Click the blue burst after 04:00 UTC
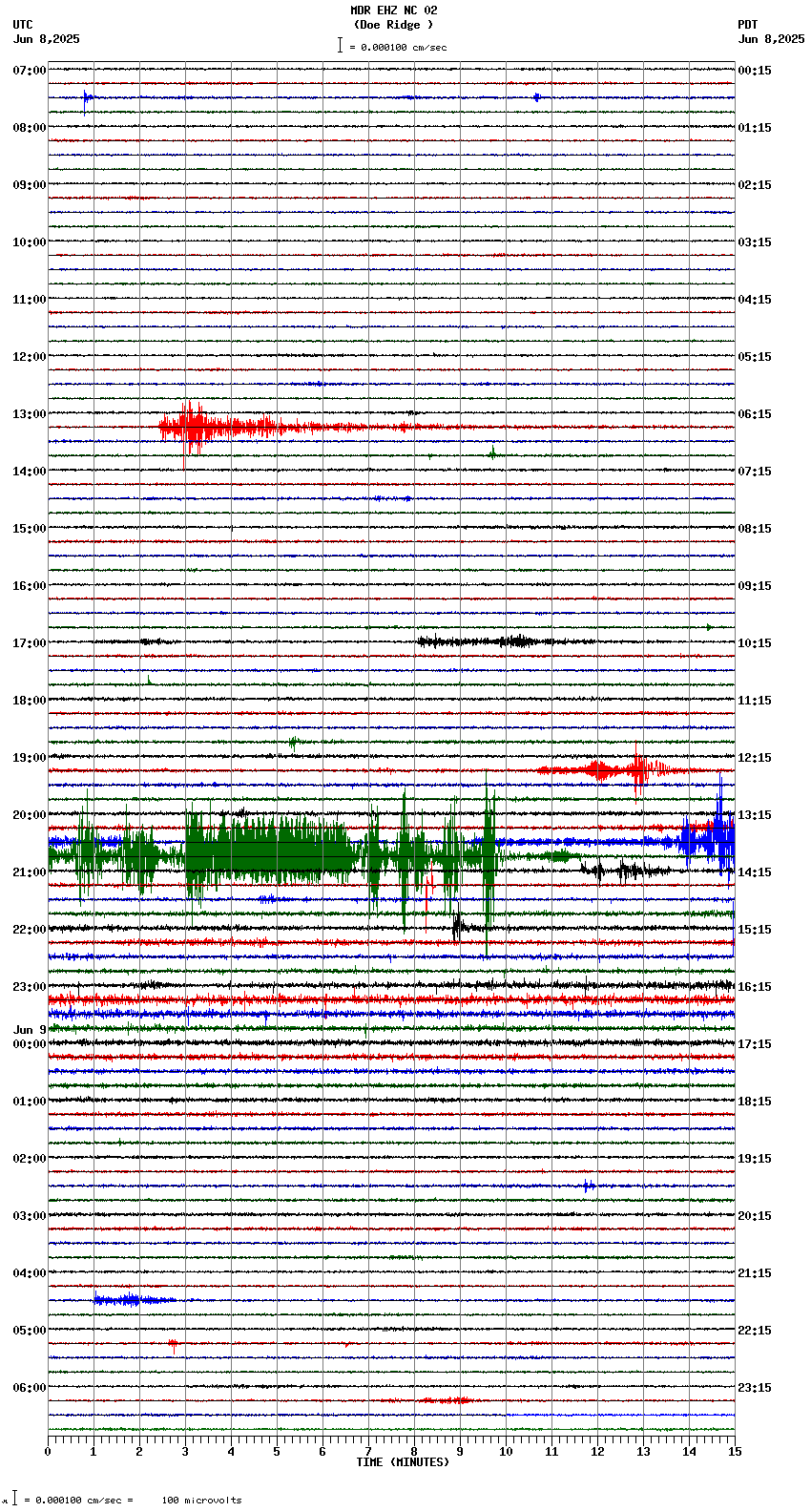Viewport: 811px width, 1512px height. [129, 1299]
